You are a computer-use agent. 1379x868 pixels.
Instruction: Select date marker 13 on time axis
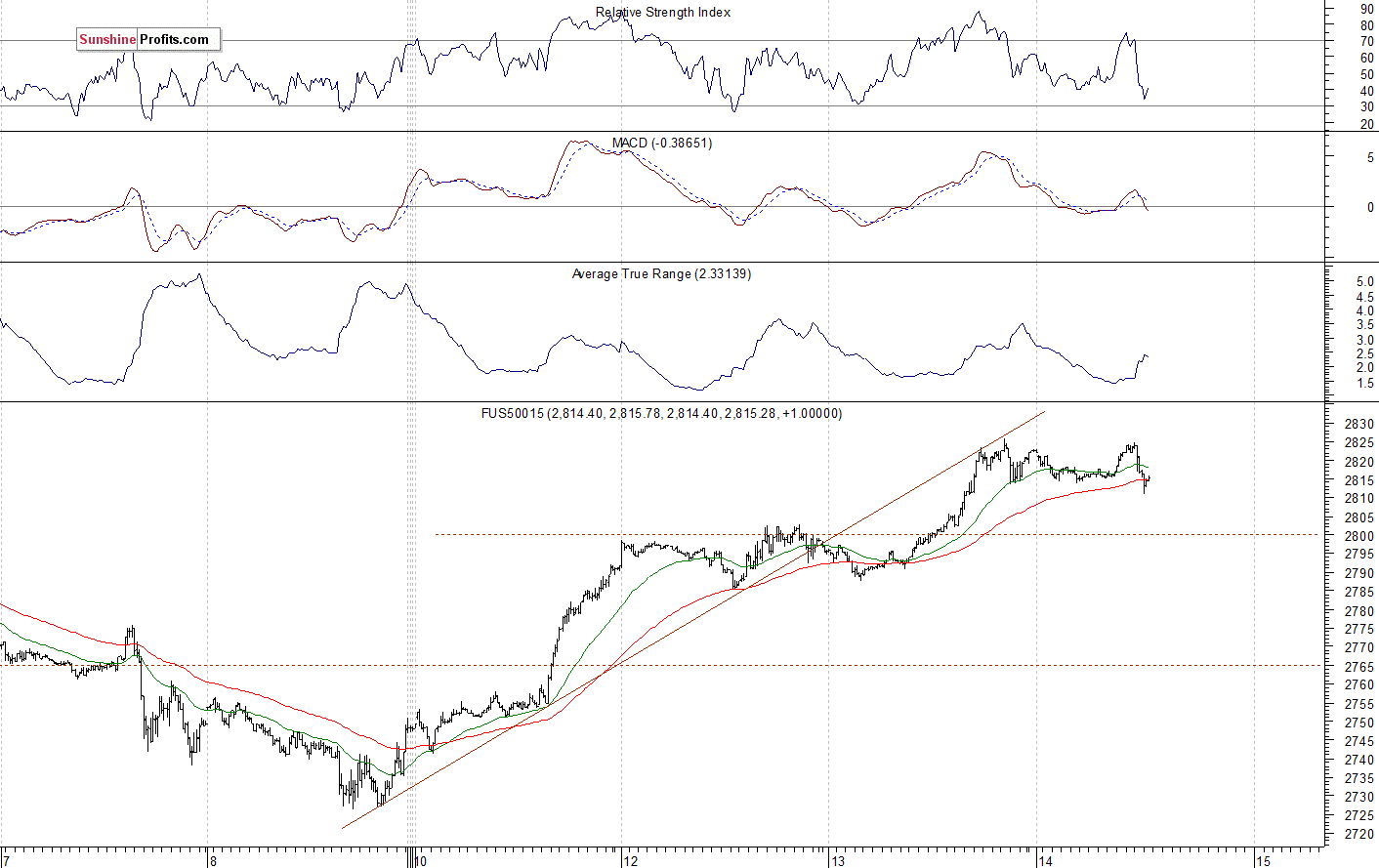838,861
